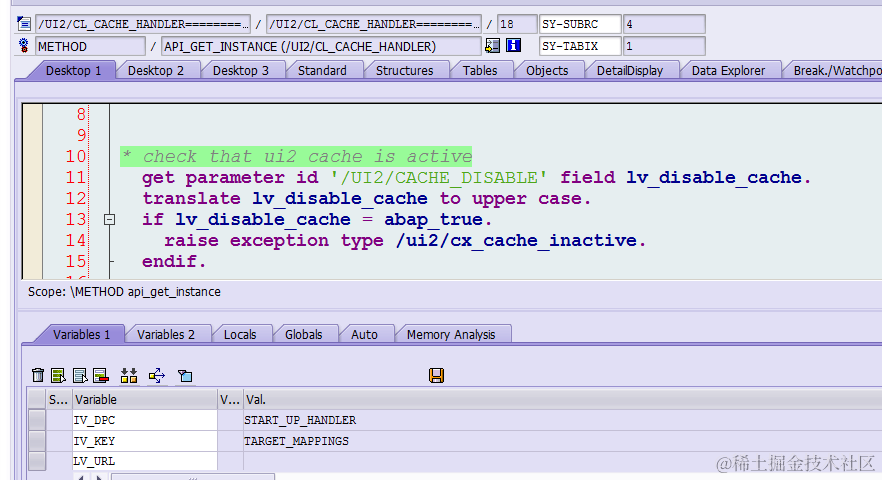Switch to Data Explorer tab
The height and width of the screenshot is (480, 882).
pos(728,70)
